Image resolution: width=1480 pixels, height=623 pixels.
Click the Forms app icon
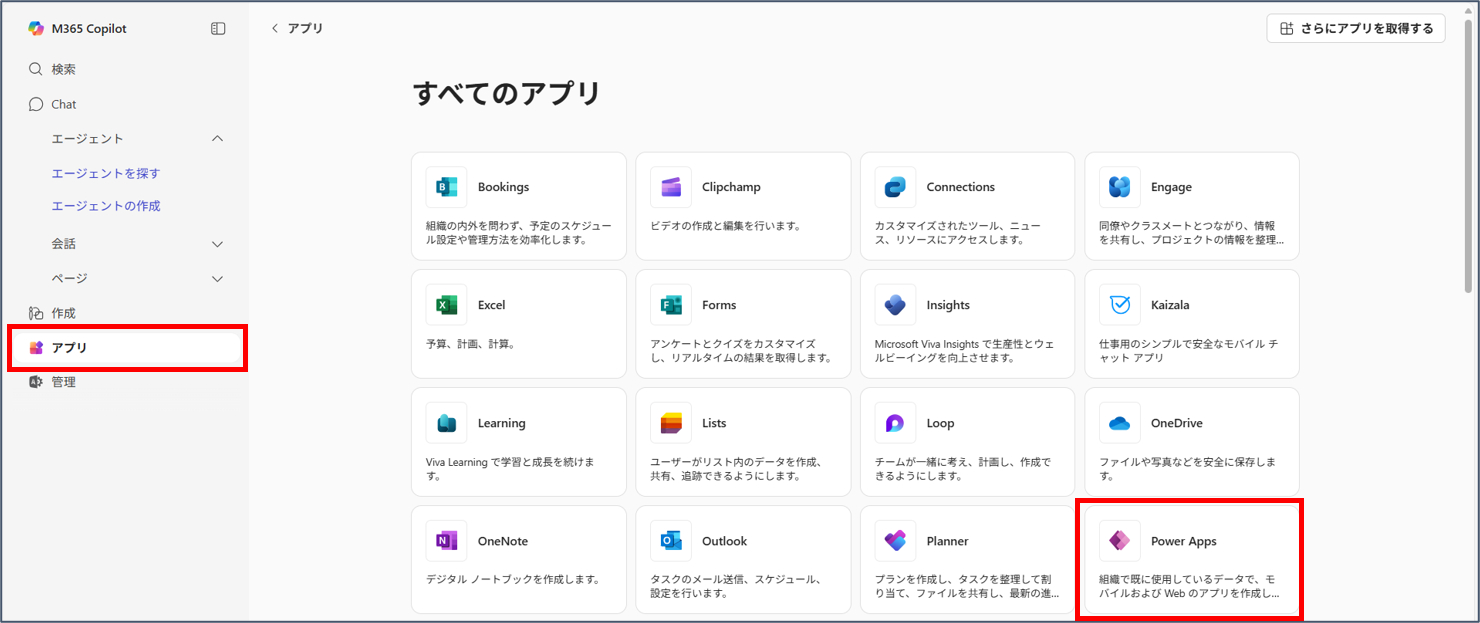pyautogui.click(x=671, y=305)
